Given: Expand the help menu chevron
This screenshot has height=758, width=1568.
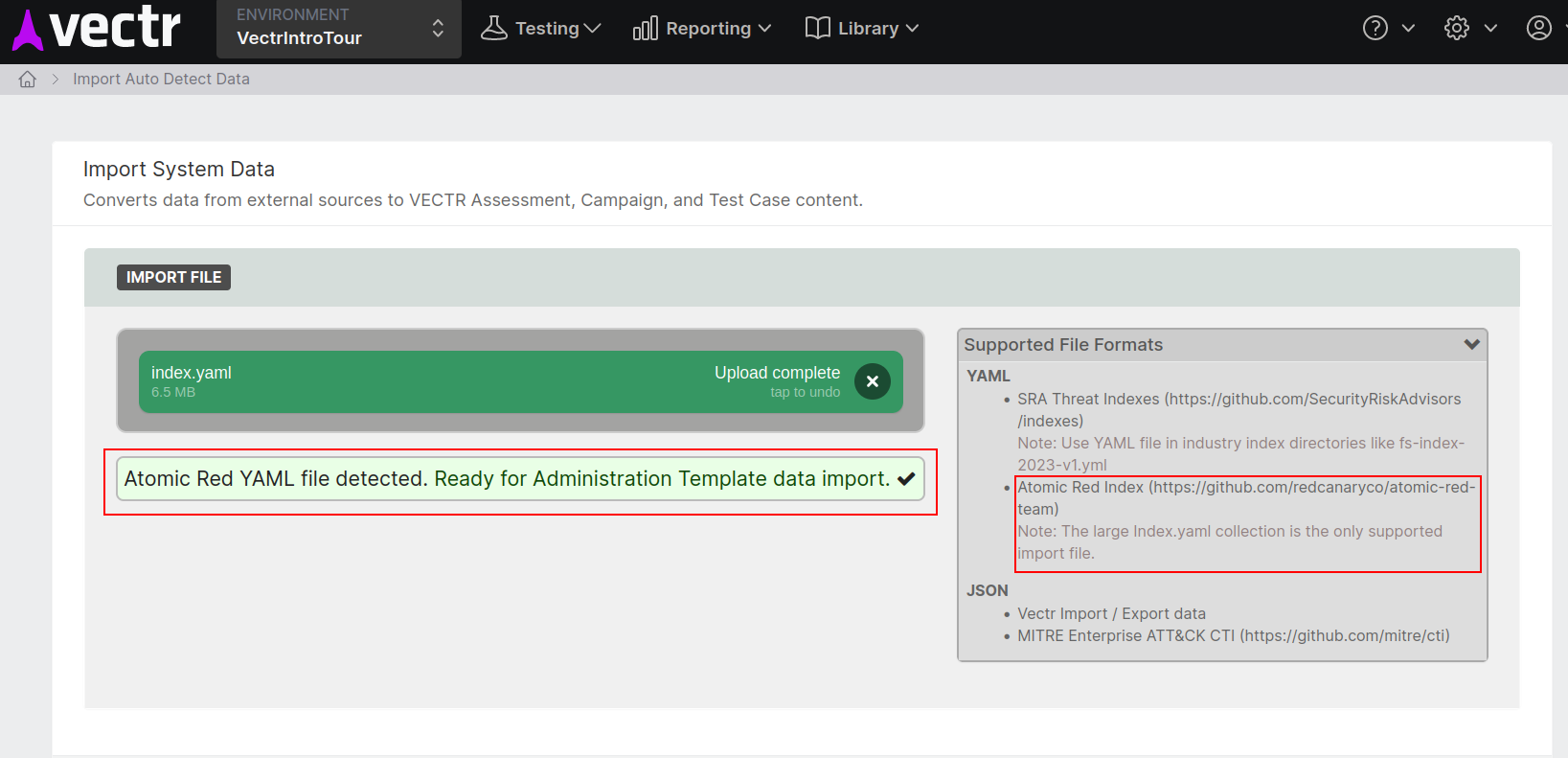Looking at the screenshot, I should [1408, 29].
